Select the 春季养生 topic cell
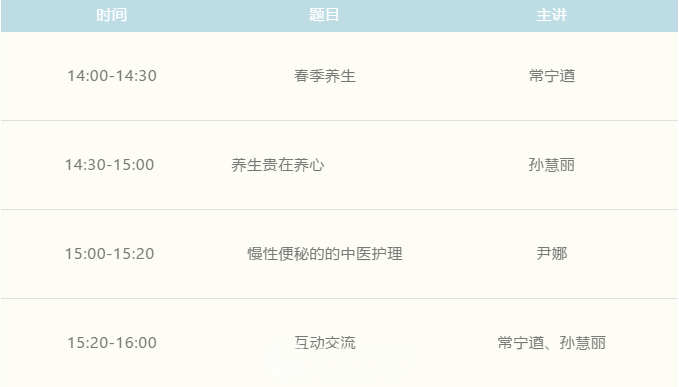This screenshot has width=679, height=387. (x=324, y=76)
